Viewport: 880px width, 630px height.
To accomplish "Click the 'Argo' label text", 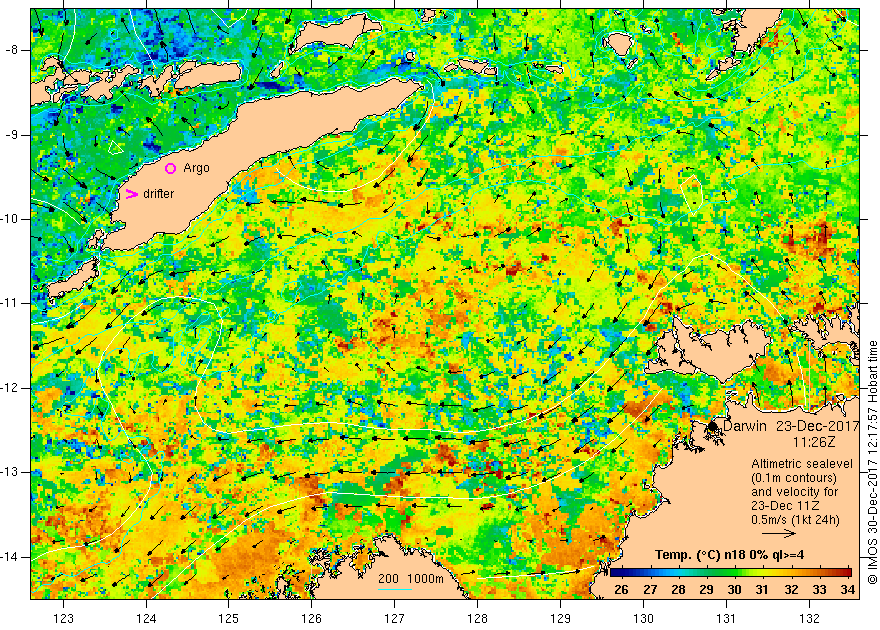I will coord(196,168).
